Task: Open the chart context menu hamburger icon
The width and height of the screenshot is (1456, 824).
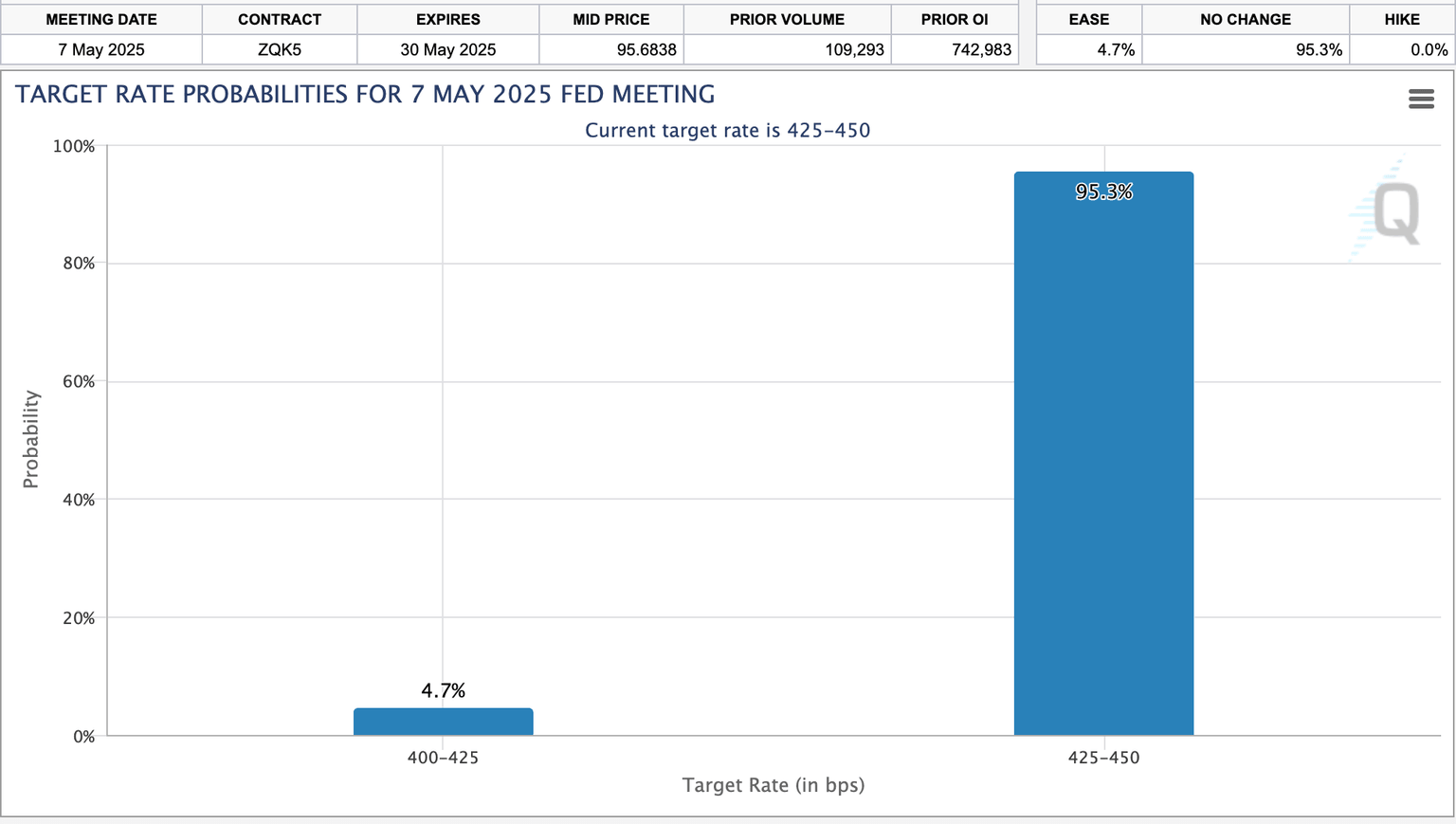Action: (x=1421, y=98)
